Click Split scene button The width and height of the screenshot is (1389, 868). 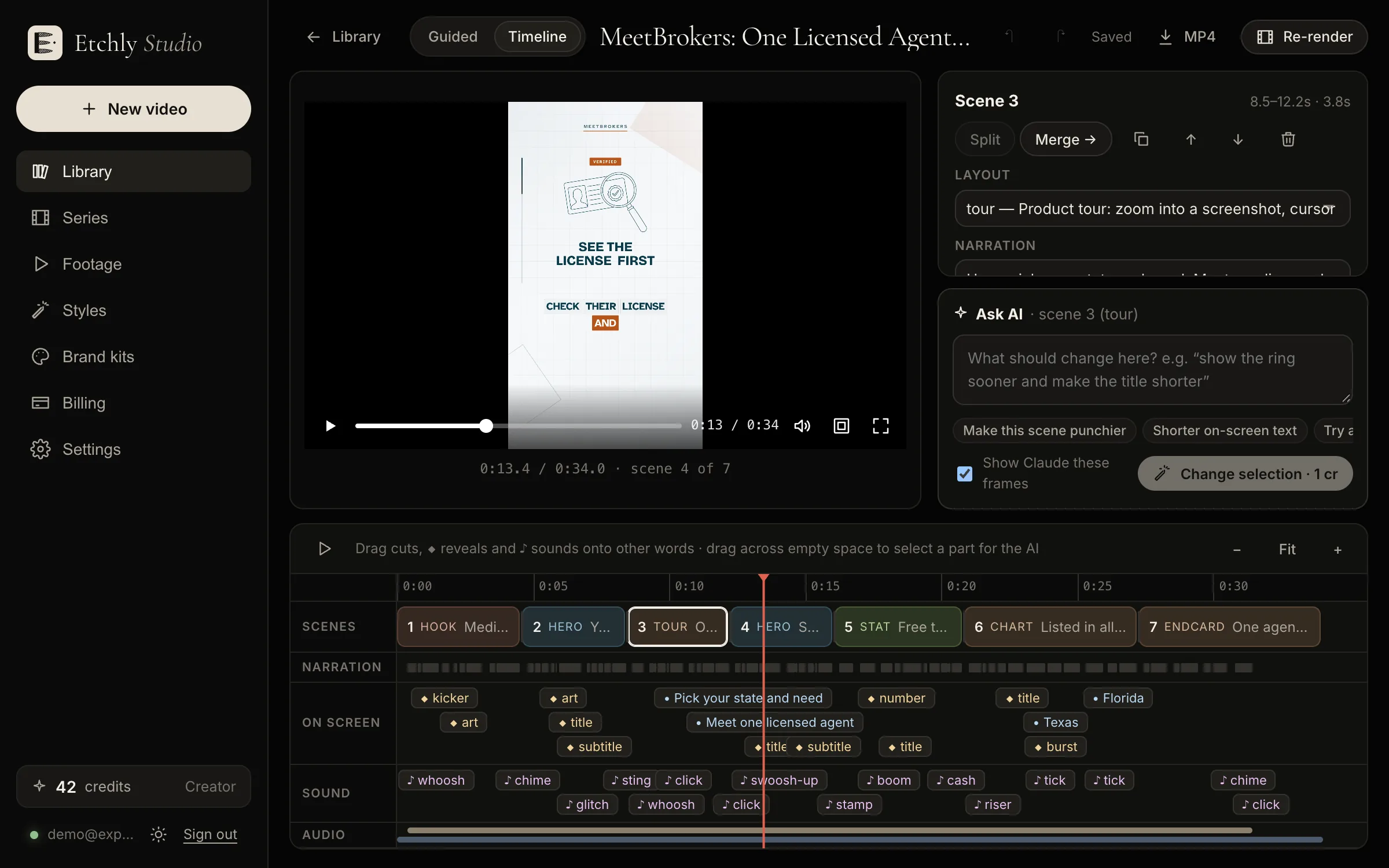point(985,139)
